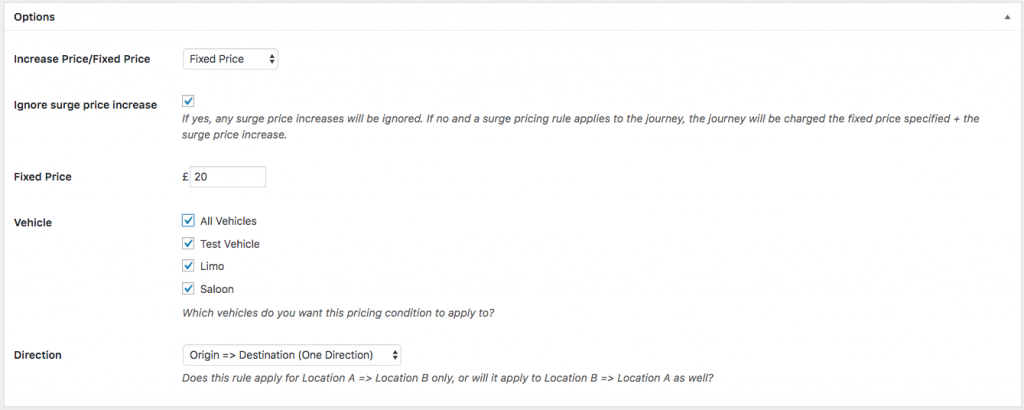This screenshot has width=1024, height=410.
Task: Click the bold 'Vehicle' field label
Action: coord(32,222)
